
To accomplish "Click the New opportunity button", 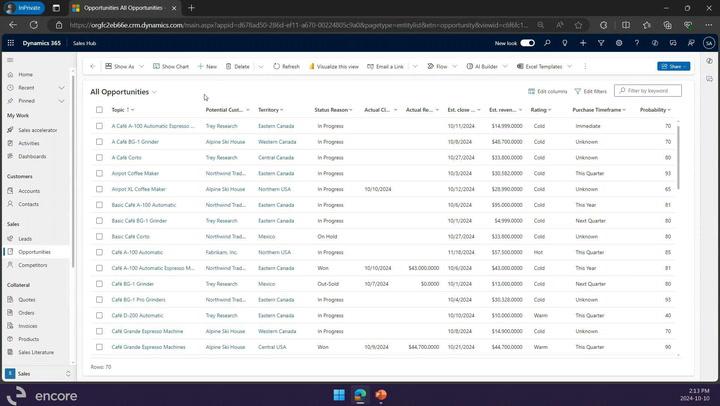I will coord(207,66).
